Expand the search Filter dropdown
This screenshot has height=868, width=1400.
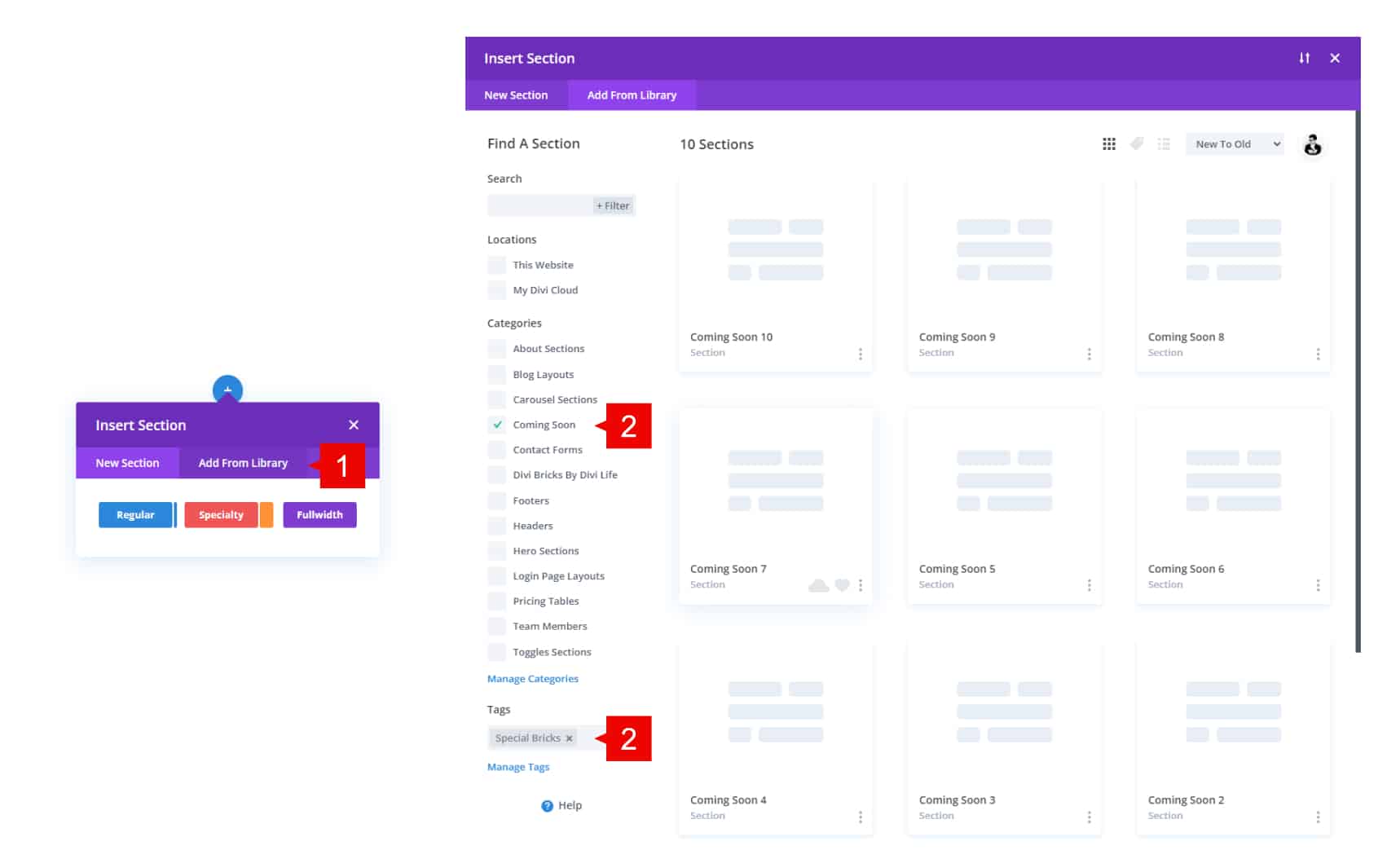pos(613,206)
